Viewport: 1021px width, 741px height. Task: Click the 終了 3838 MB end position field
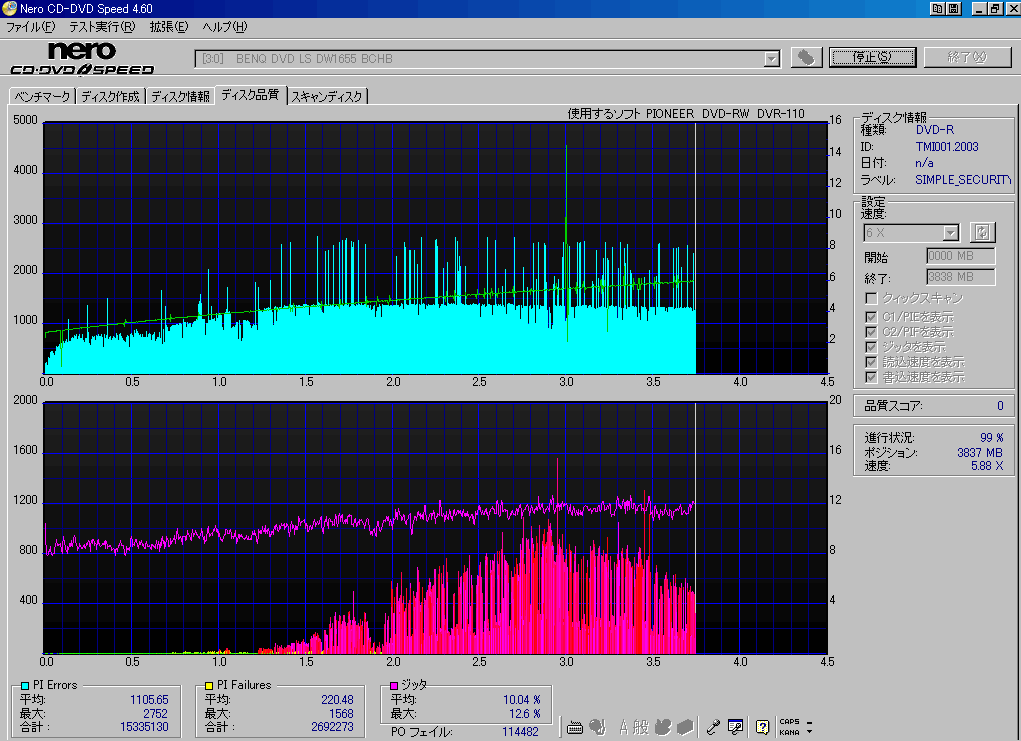(961, 277)
